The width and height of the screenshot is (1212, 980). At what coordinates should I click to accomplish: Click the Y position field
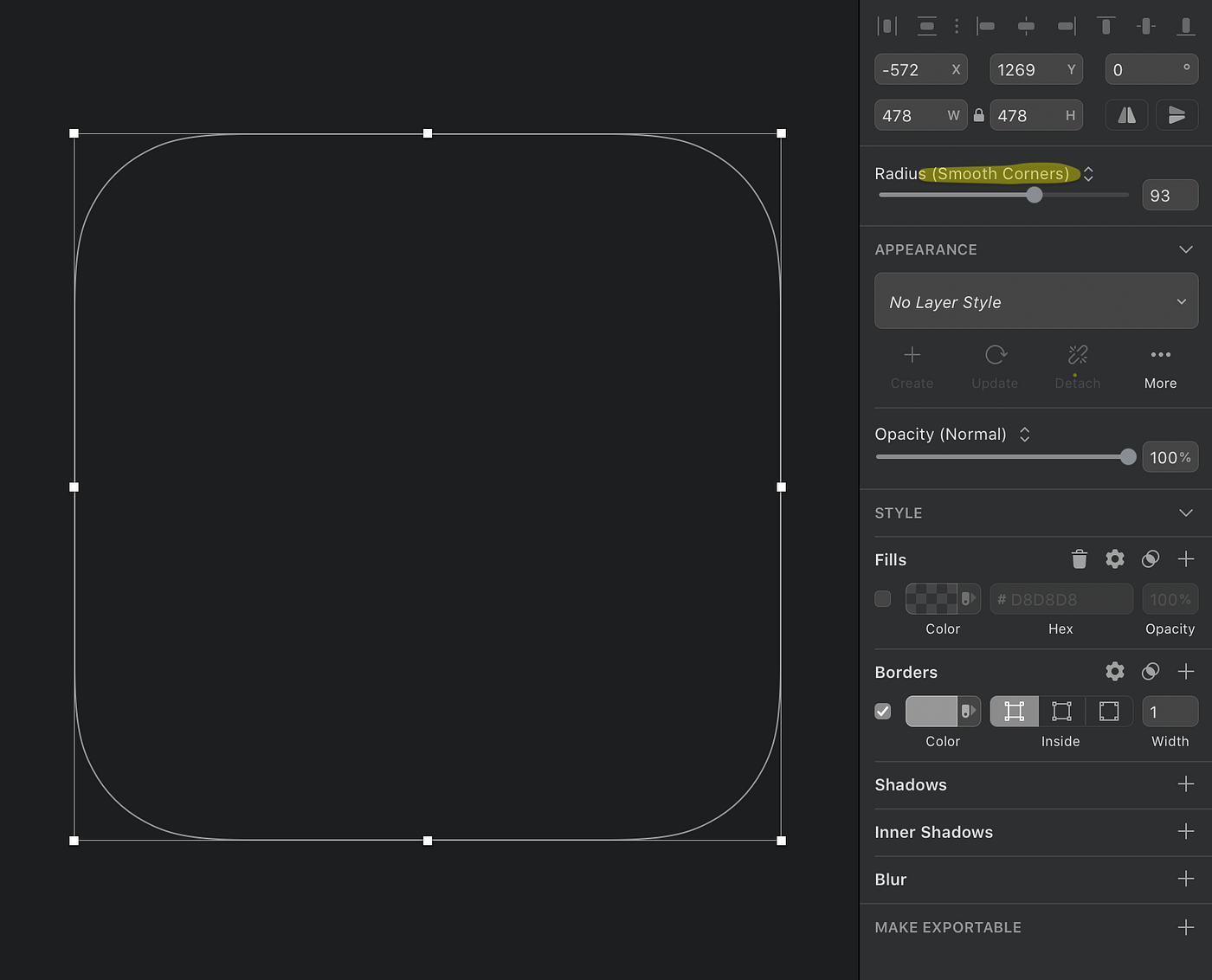(1036, 70)
